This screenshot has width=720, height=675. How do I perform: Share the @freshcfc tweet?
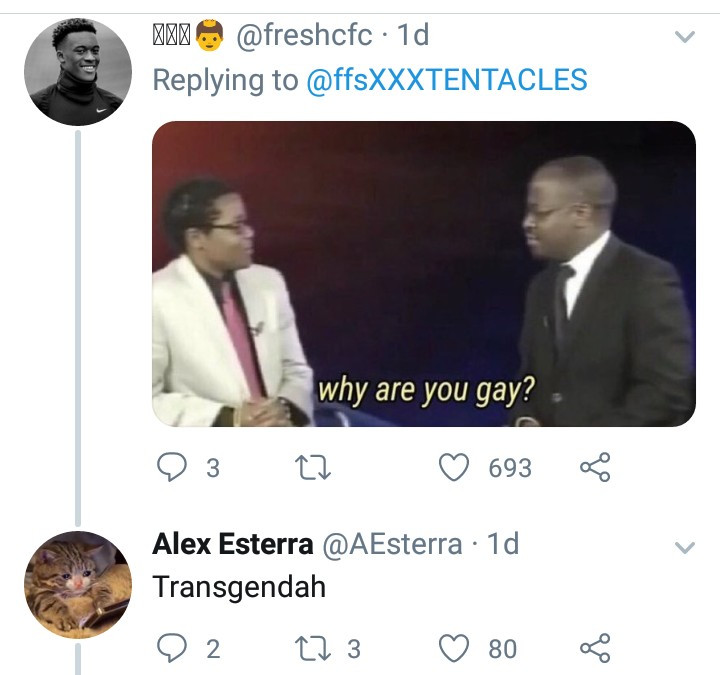[595, 467]
